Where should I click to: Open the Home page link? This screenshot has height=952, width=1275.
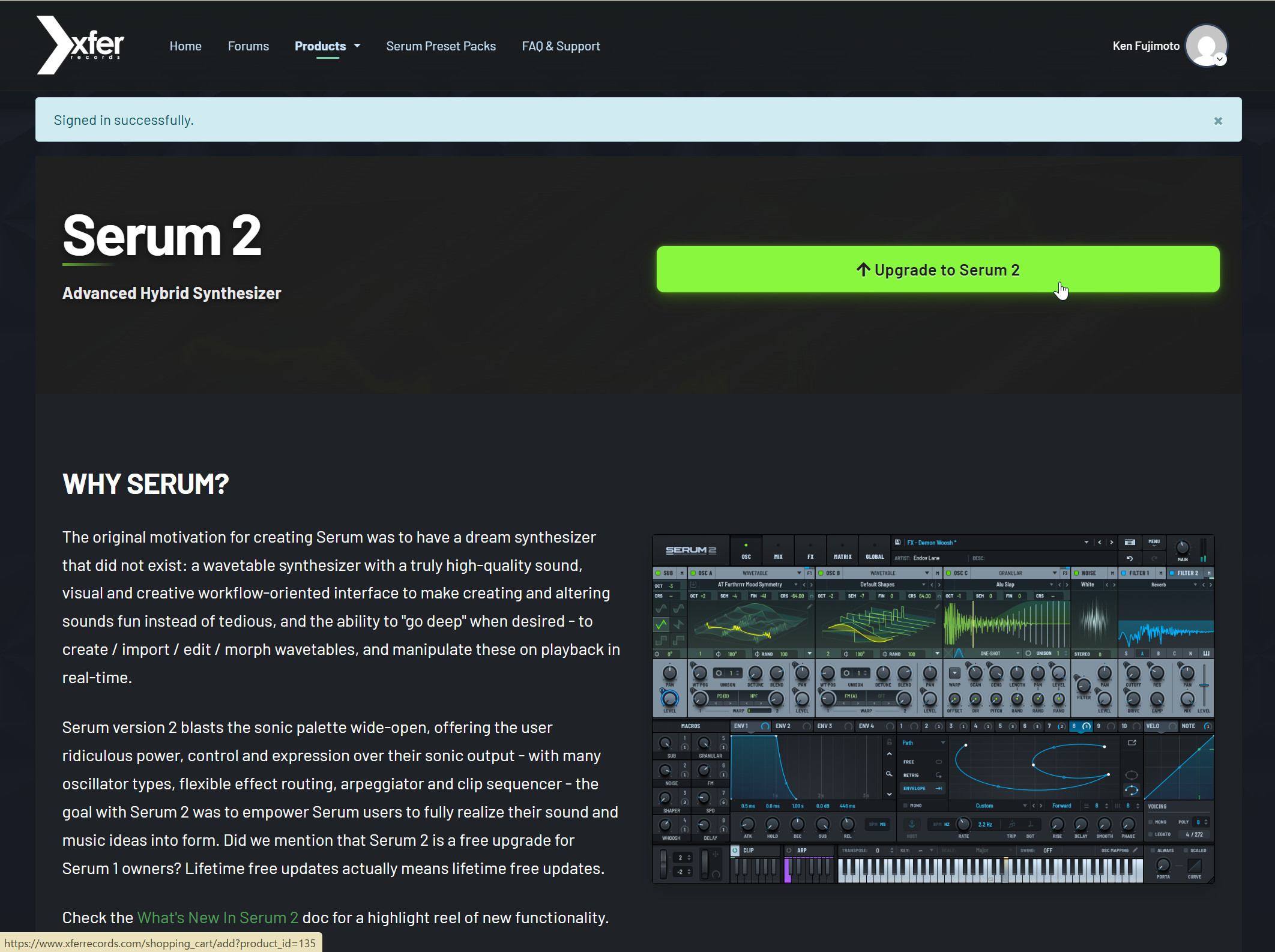coord(185,46)
